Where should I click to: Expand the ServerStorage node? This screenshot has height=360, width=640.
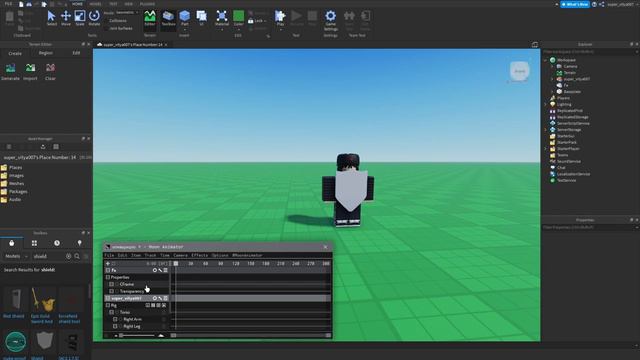click(546, 130)
